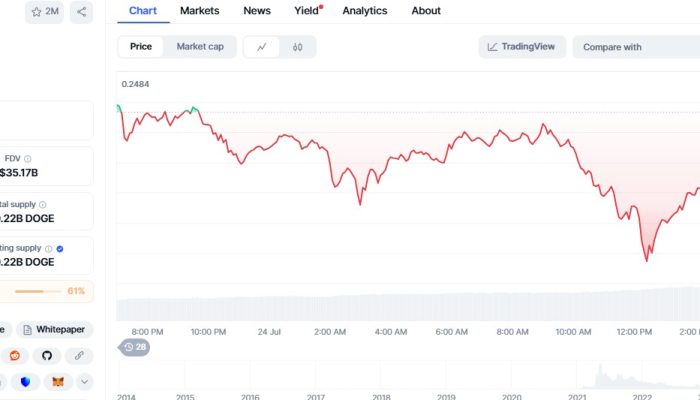Image resolution: width=700 pixels, height=400 pixels.
Task: Click the MetaMask fox icon
Action: 58,381
